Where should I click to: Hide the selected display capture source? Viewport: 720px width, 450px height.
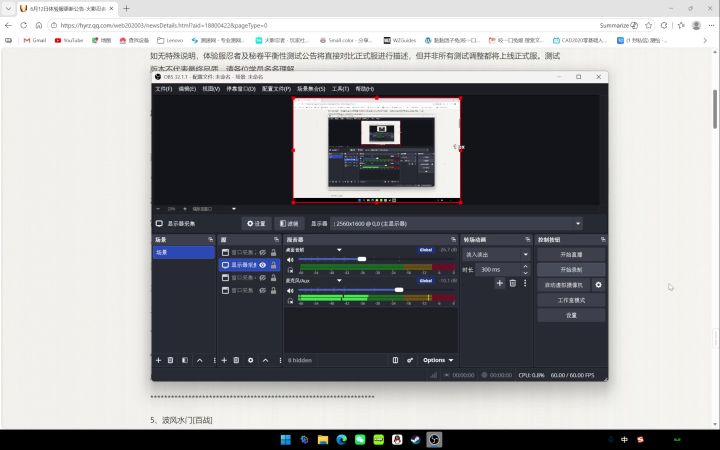tap(263, 265)
